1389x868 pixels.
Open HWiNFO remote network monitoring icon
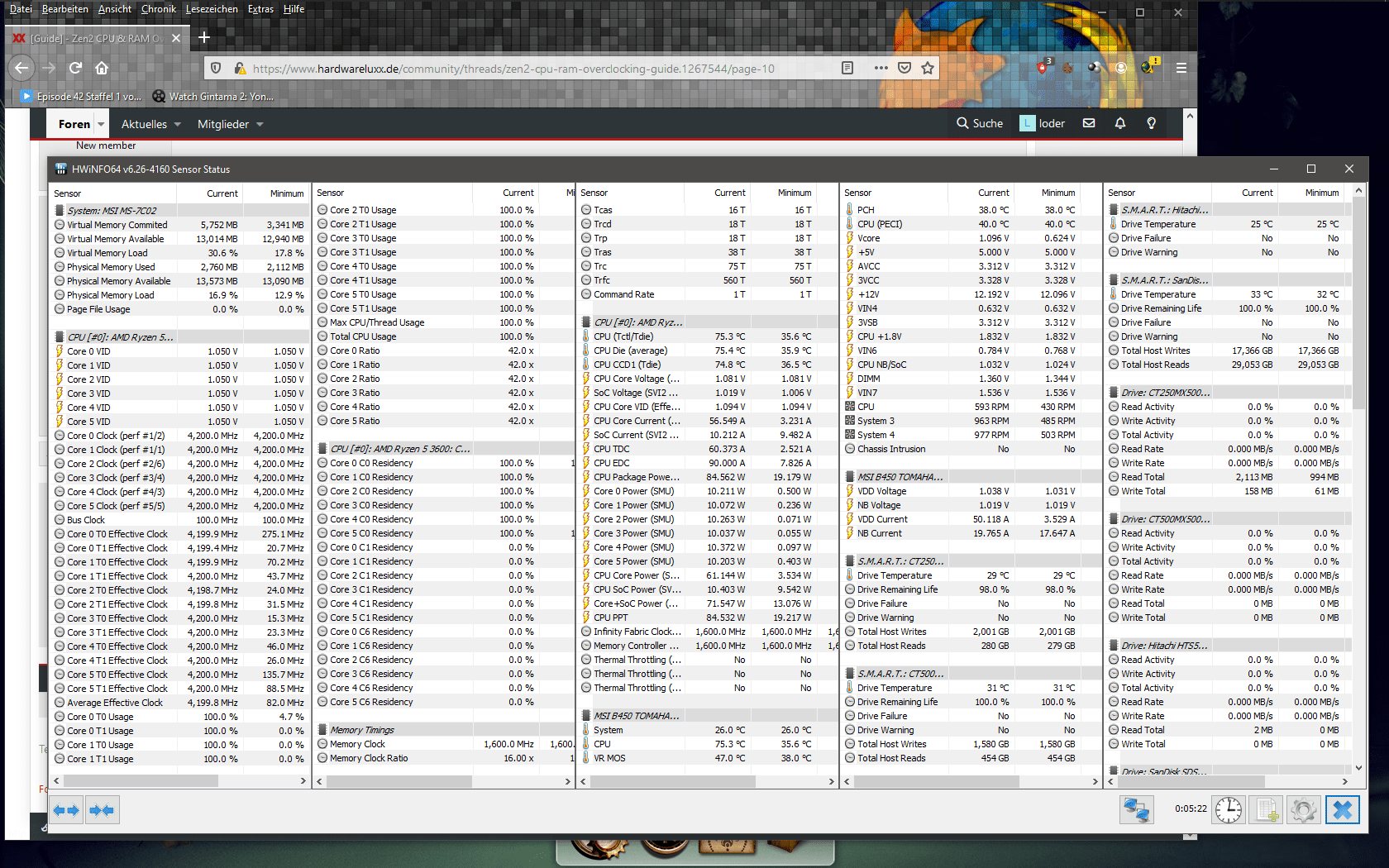point(1137,809)
